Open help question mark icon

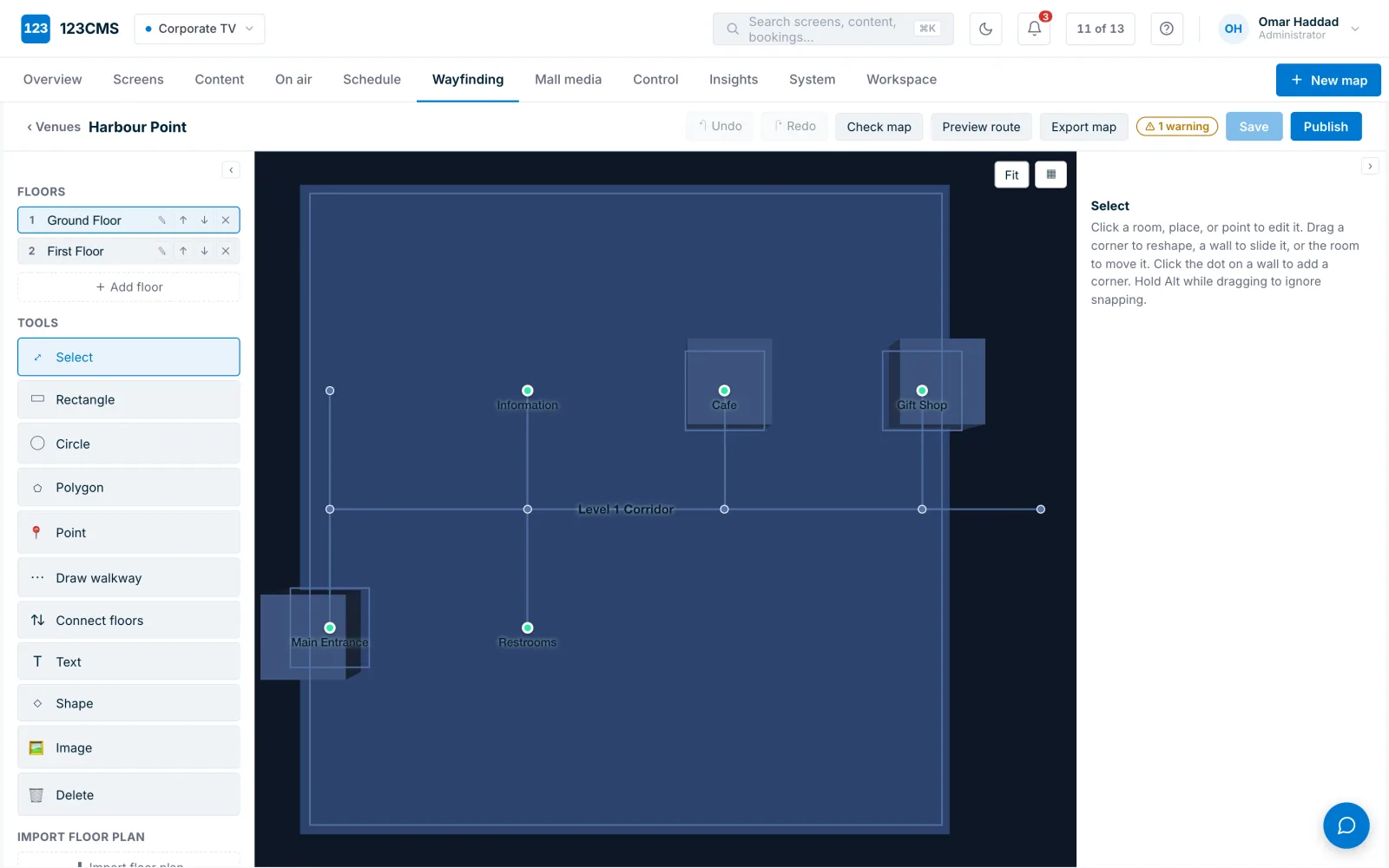(x=1167, y=29)
